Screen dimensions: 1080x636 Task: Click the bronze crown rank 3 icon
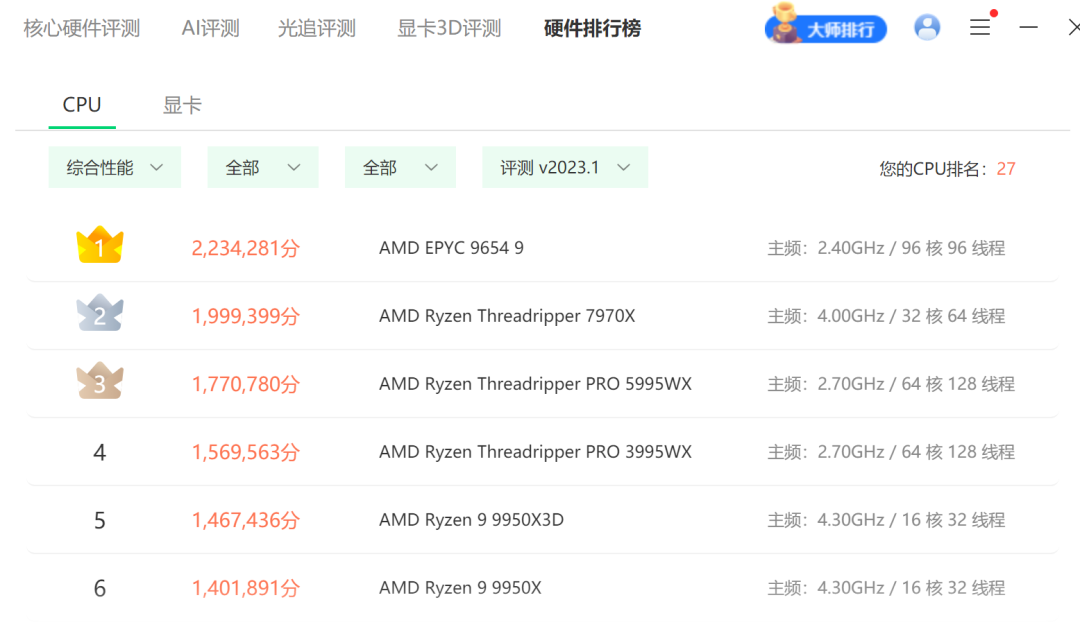(x=100, y=381)
